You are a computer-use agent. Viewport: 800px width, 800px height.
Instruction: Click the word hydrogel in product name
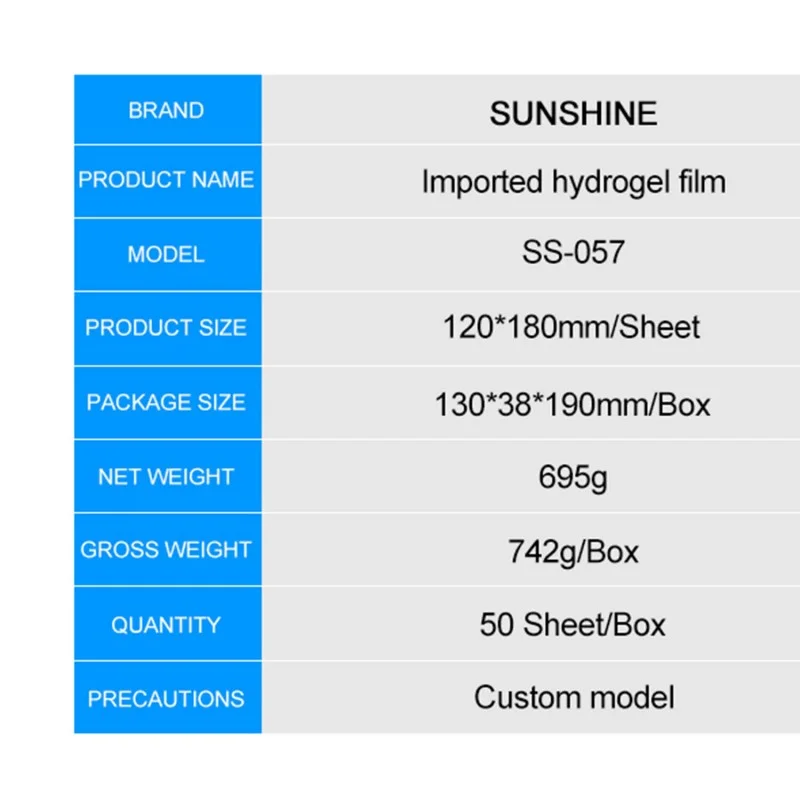[x=610, y=184]
